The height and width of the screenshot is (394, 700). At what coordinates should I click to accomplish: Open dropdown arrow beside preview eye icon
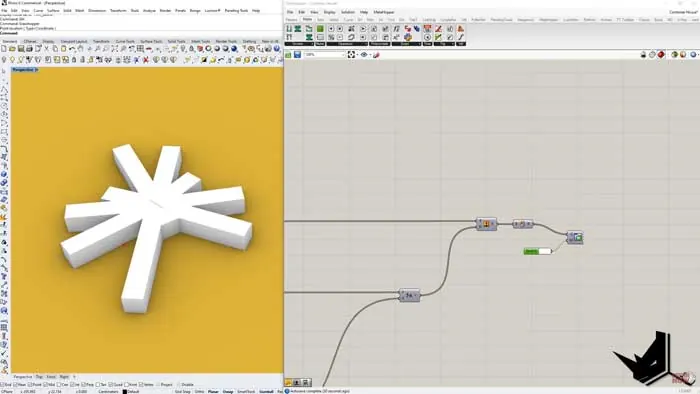pyautogui.click(x=371, y=55)
